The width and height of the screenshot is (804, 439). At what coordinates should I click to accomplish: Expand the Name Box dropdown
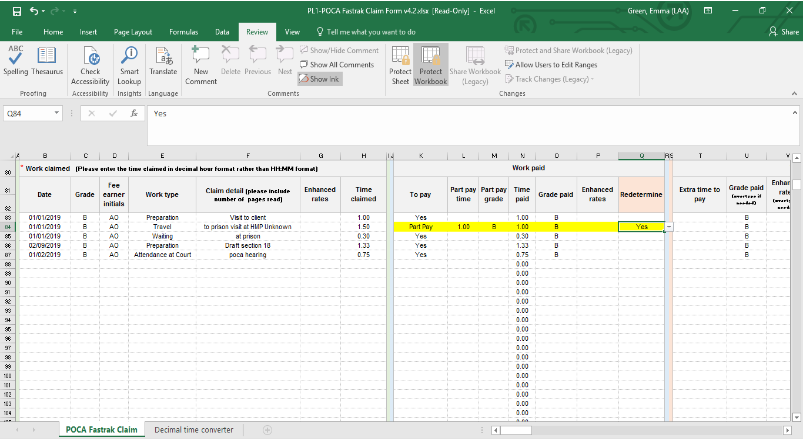[57, 114]
